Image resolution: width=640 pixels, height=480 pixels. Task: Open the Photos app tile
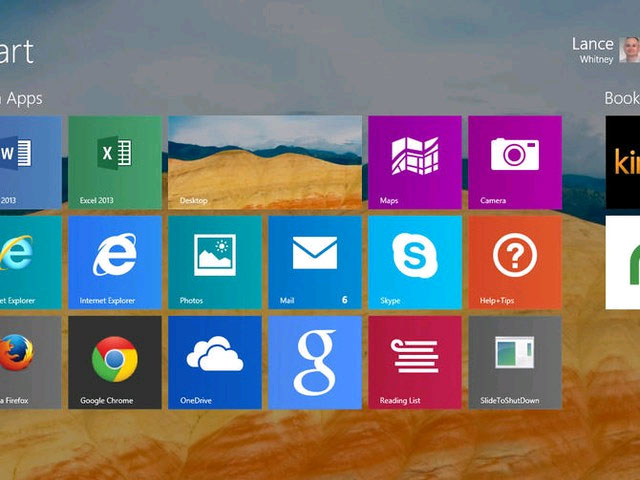coord(215,262)
